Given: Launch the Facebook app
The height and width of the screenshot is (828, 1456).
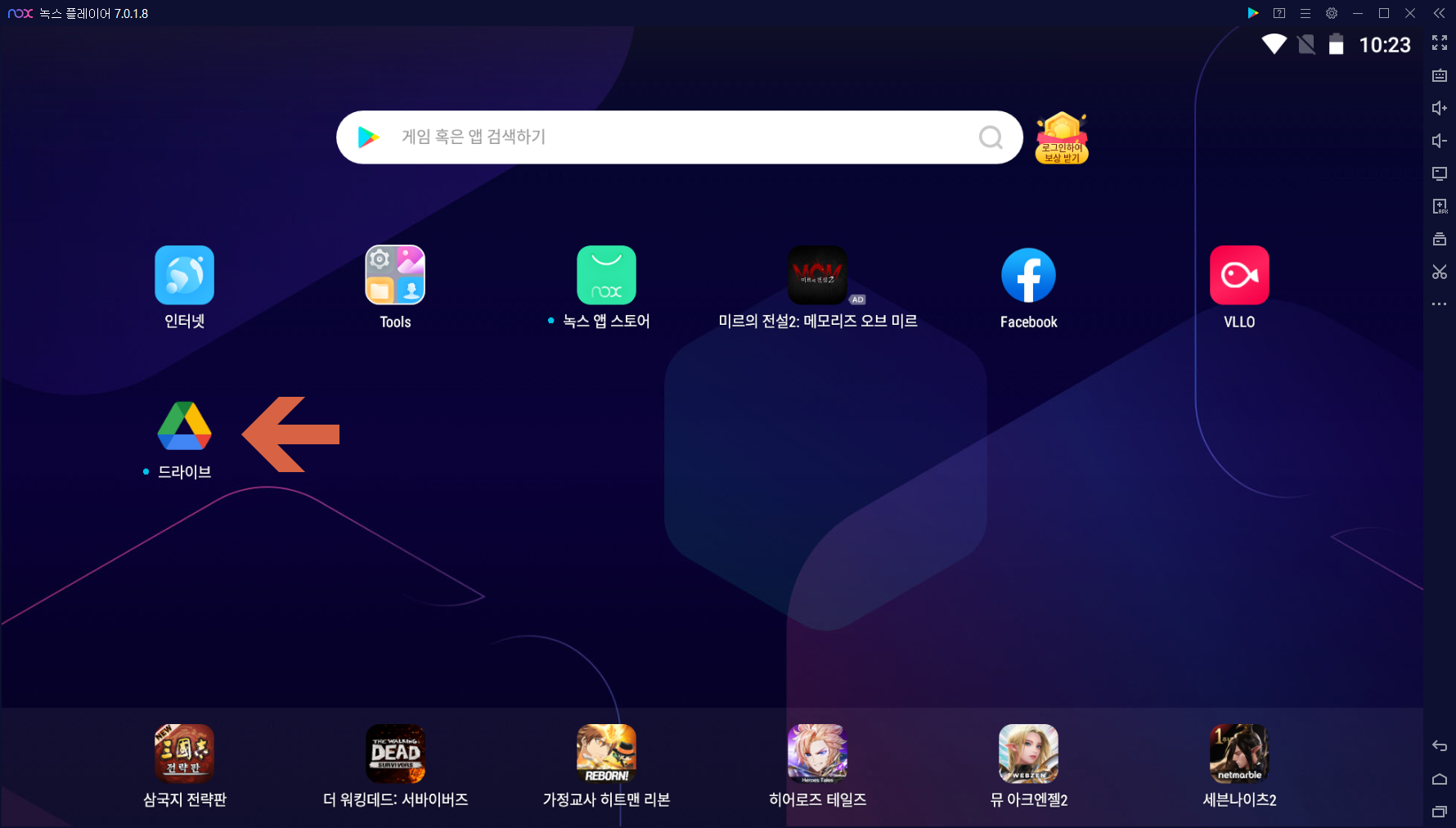Looking at the screenshot, I should tap(1028, 276).
